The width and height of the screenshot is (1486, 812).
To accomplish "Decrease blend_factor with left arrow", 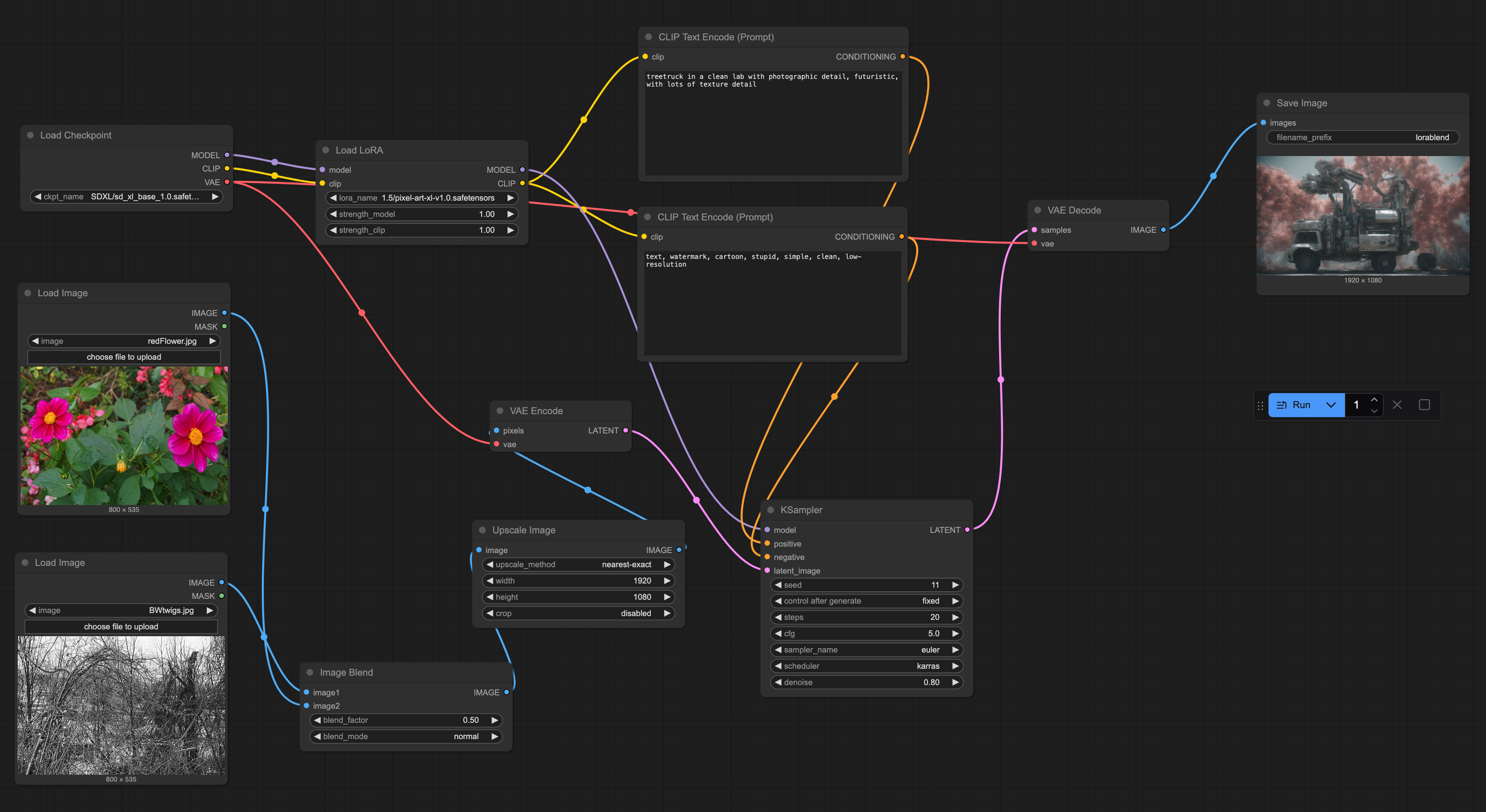I will (317, 720).
